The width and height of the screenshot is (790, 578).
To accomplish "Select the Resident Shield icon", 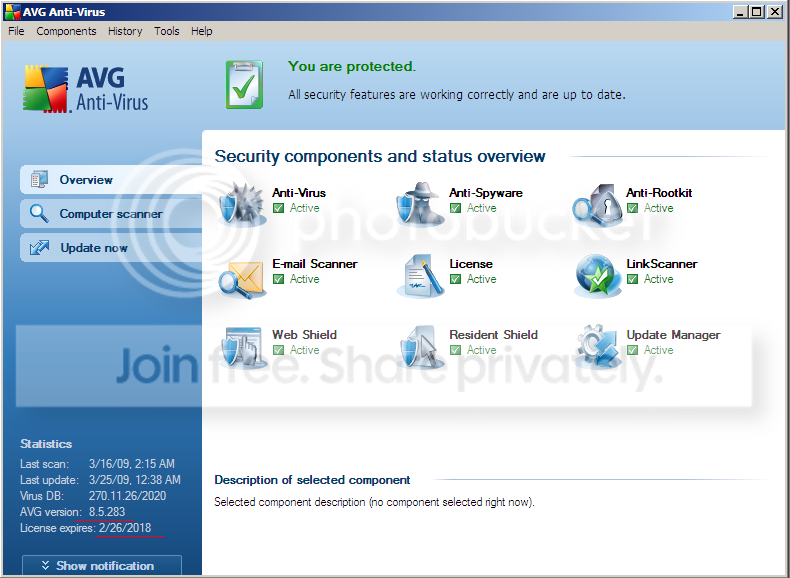I will (419, 347).
